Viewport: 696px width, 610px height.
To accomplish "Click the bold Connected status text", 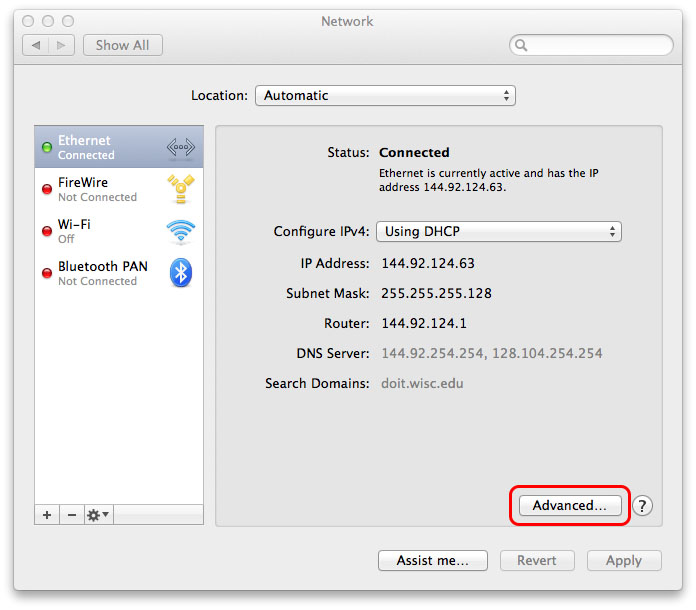I will pyautogui.click(x=414, y=152).
